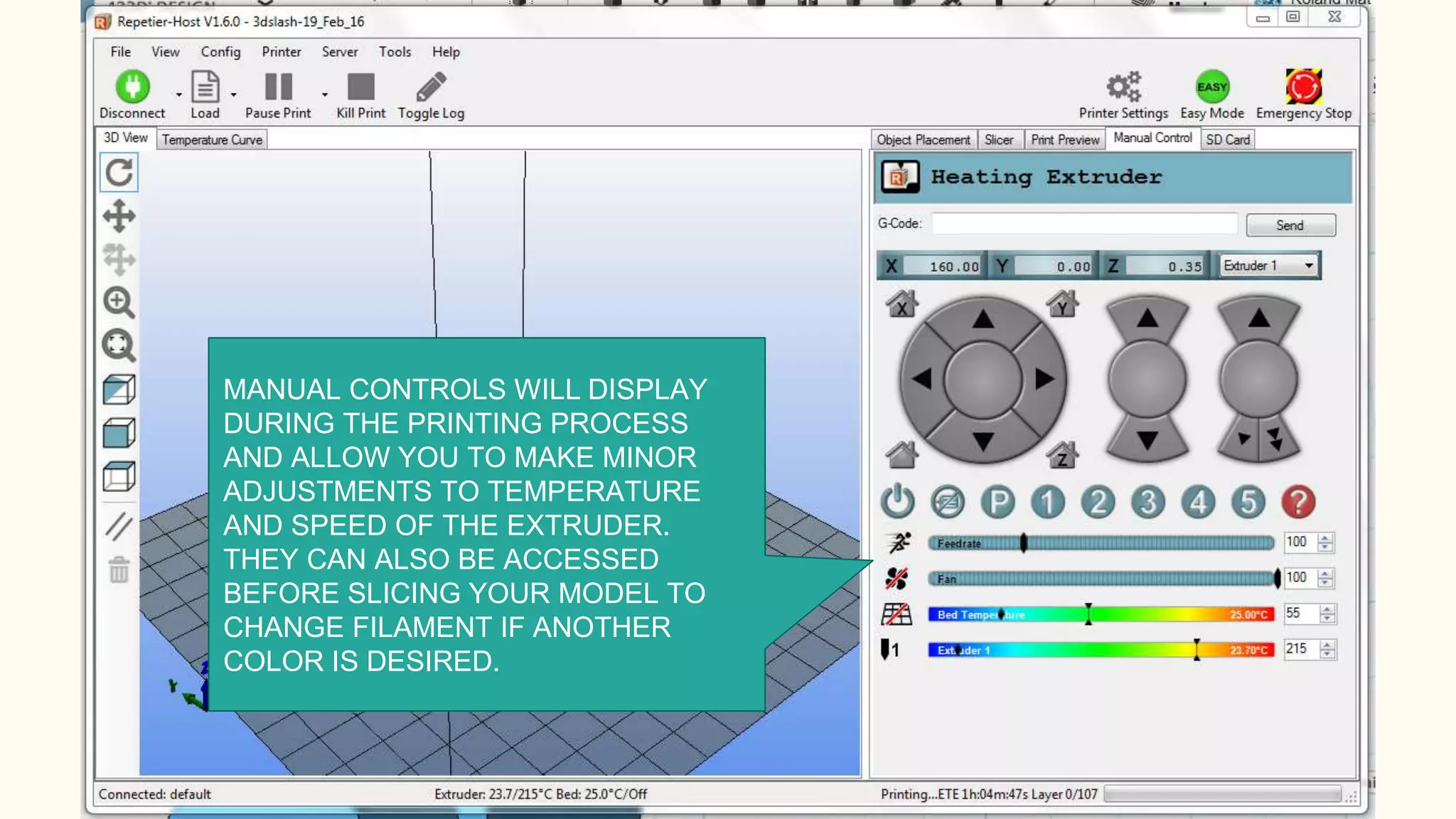Open the Config menu
This screenshot has height=819, width=1456.
[x=220, y=52]
